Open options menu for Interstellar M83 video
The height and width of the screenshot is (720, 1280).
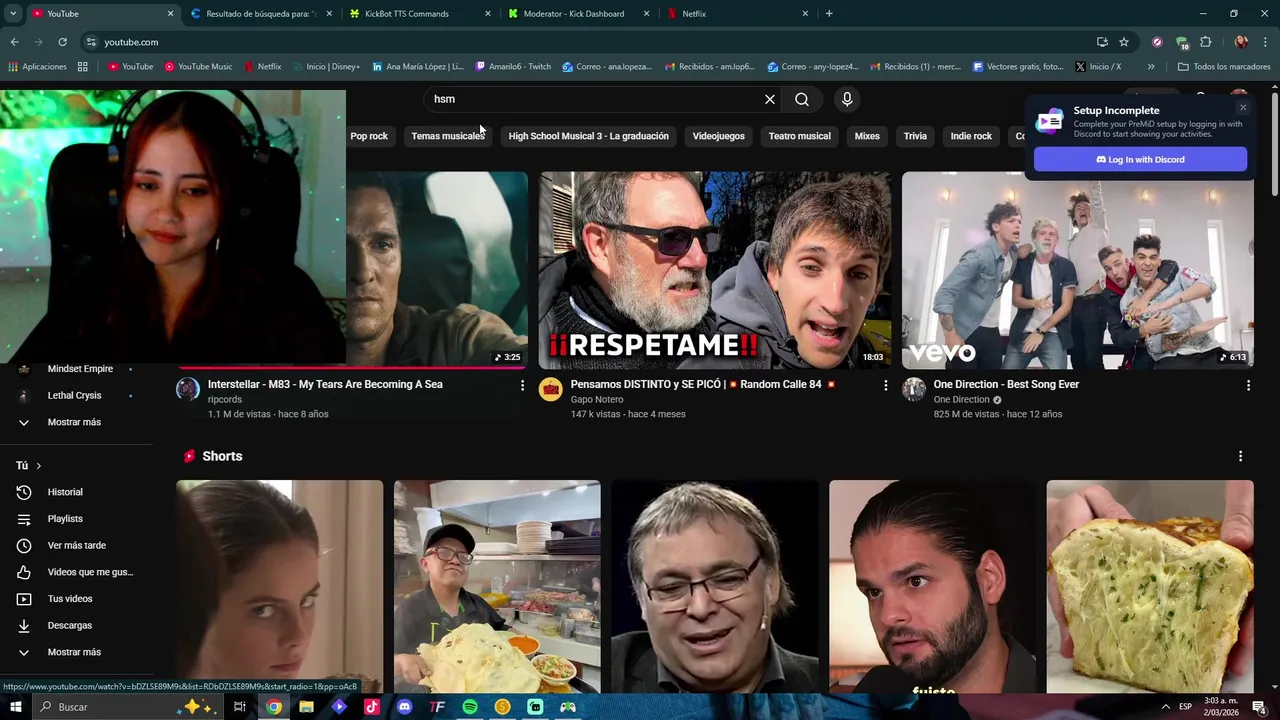pyautogui.click(x=522, y=385)
